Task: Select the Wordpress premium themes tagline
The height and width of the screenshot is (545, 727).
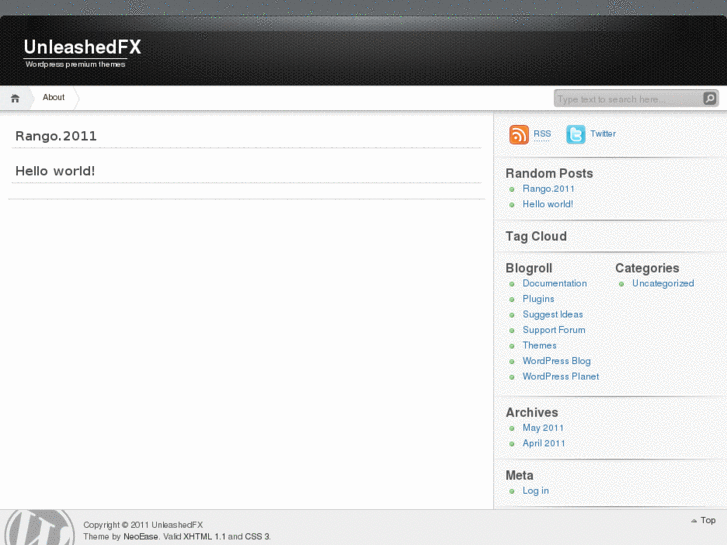Action: coord(75,64)
